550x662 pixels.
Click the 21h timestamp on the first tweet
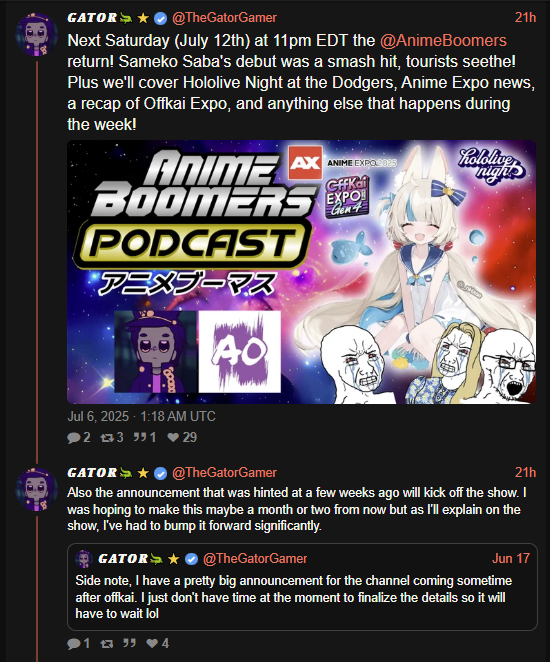click(x=525, y=18)
